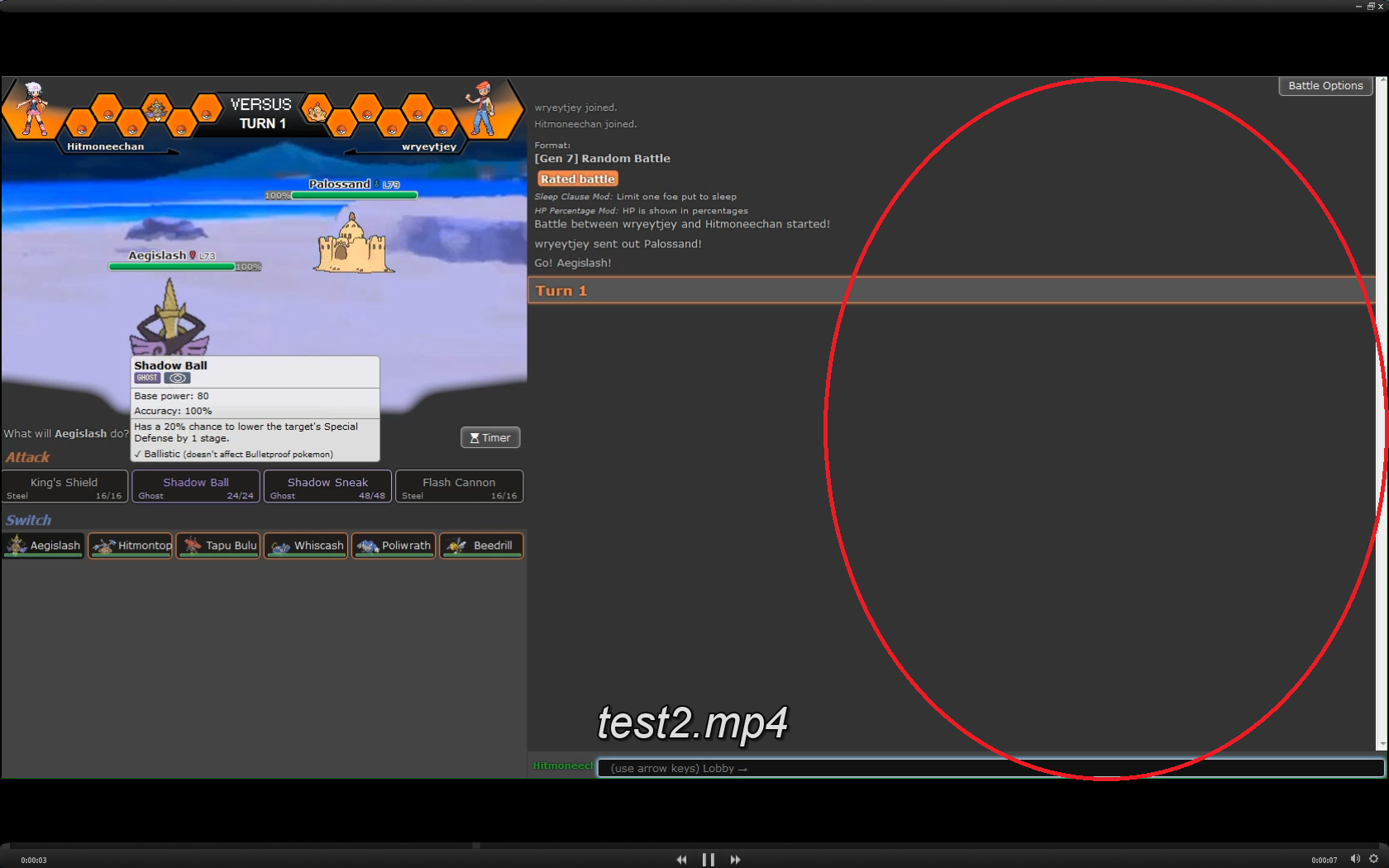
Task: Switch to Hitmontop
Action: pyautogui.click(x=131, y=546)
